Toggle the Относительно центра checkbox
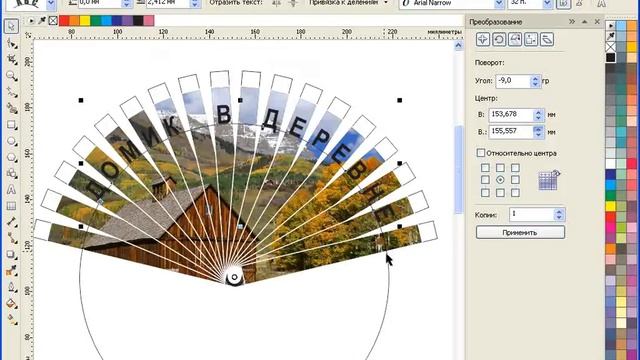 click(x=481, y=153)
